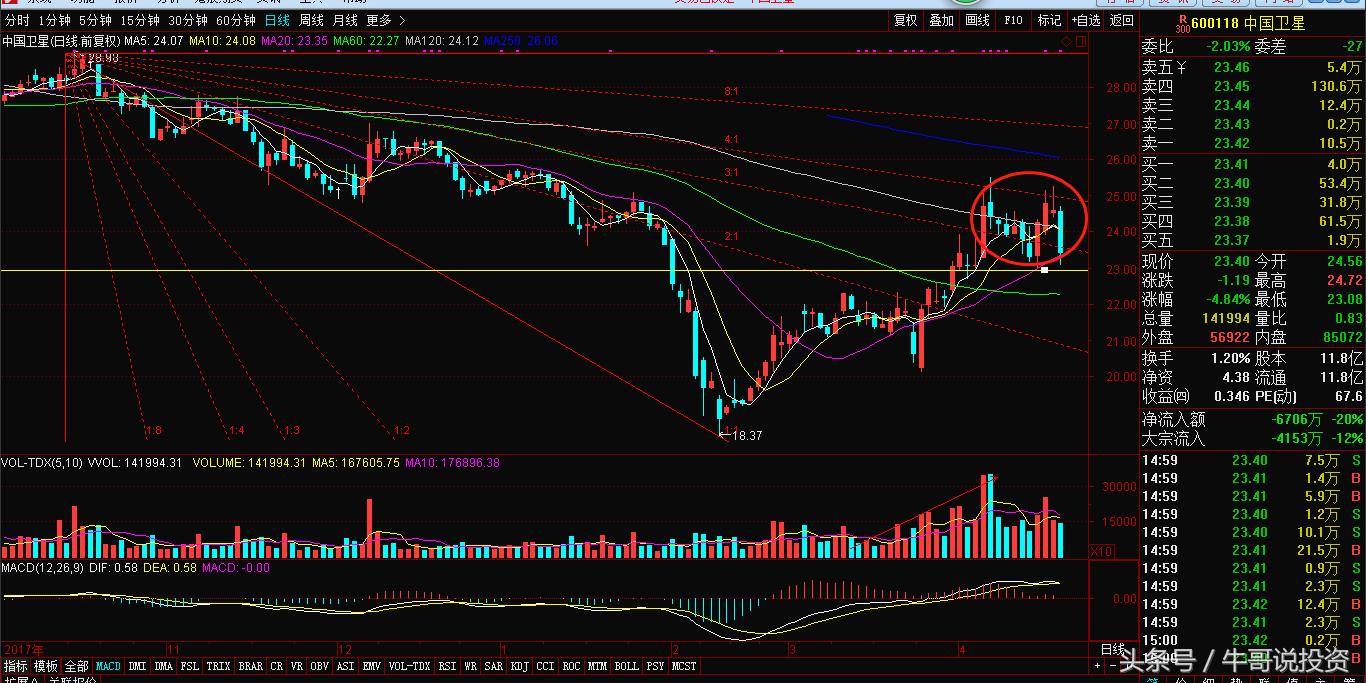Screen dimensions: 1366x683
Task: Click the 返回 back button
Action: tap(1122, 21)
